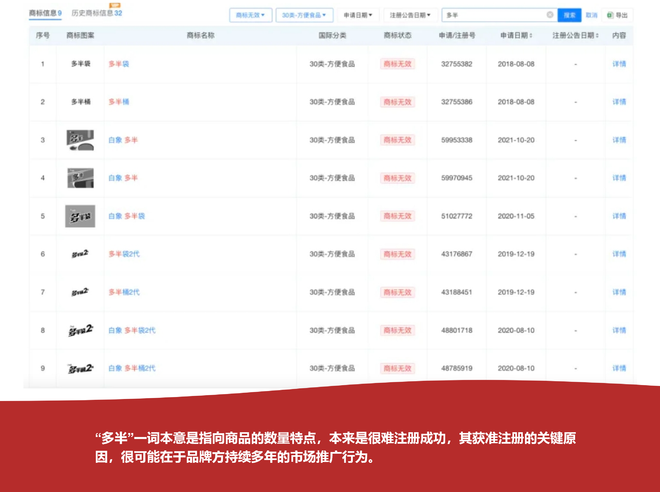The image size is (660, 492).
Task: Click registration number 32755382
Action: click(457, 64)
